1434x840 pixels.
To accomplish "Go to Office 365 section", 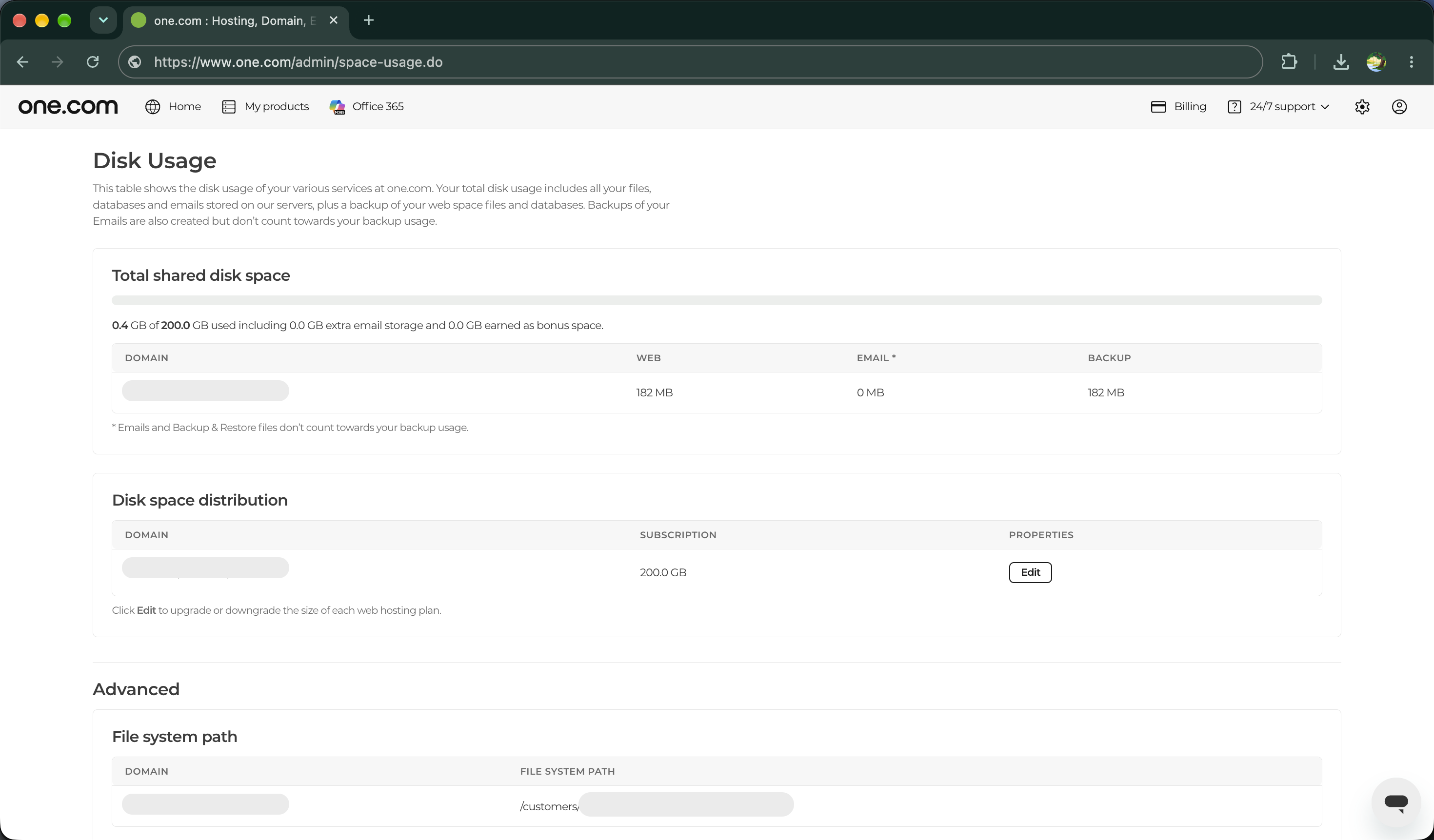I will (x=366, y=107).
